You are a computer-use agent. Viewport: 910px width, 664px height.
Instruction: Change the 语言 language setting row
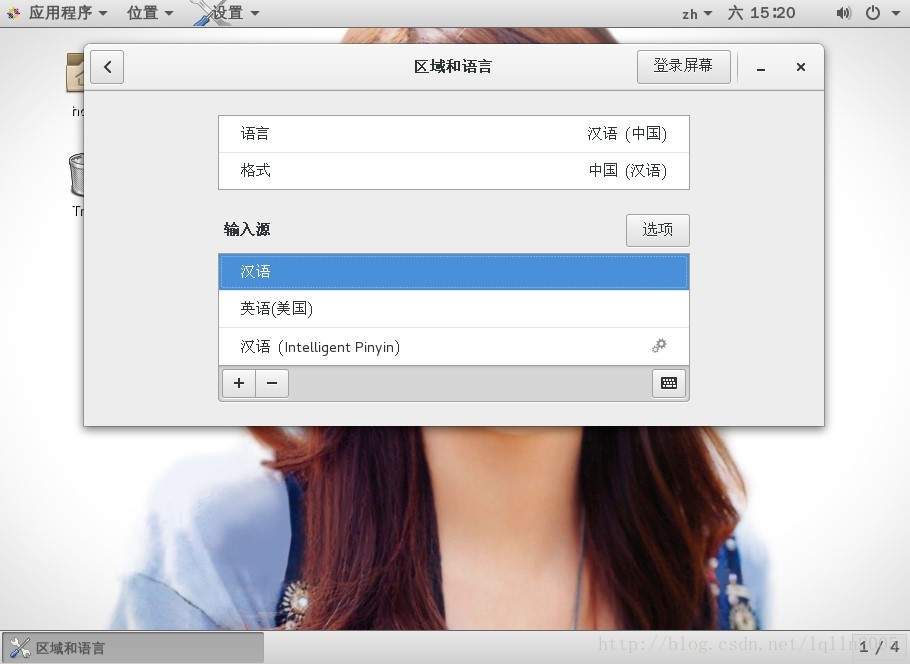[x=454, y=134]
